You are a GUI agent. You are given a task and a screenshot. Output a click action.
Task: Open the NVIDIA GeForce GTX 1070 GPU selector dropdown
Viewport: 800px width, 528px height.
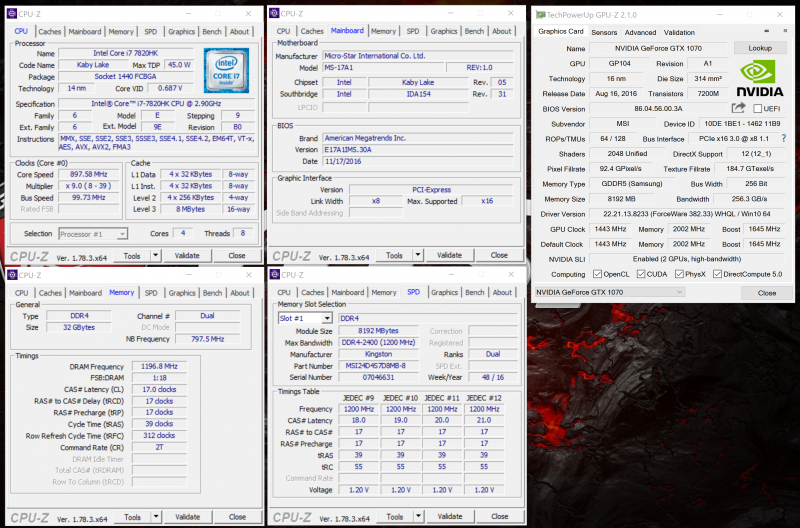coord(609,292)
